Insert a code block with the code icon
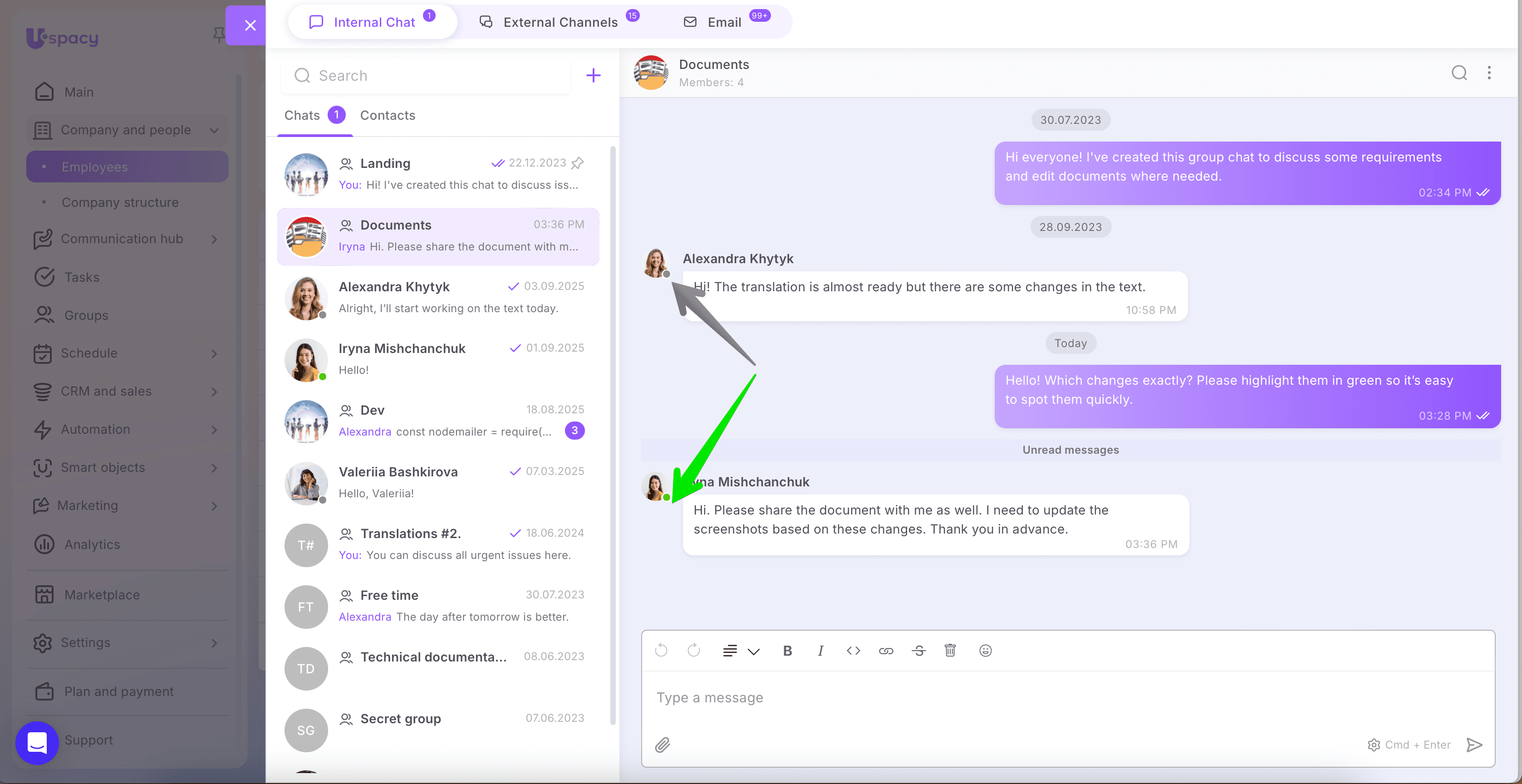 (x=853, y=651)
